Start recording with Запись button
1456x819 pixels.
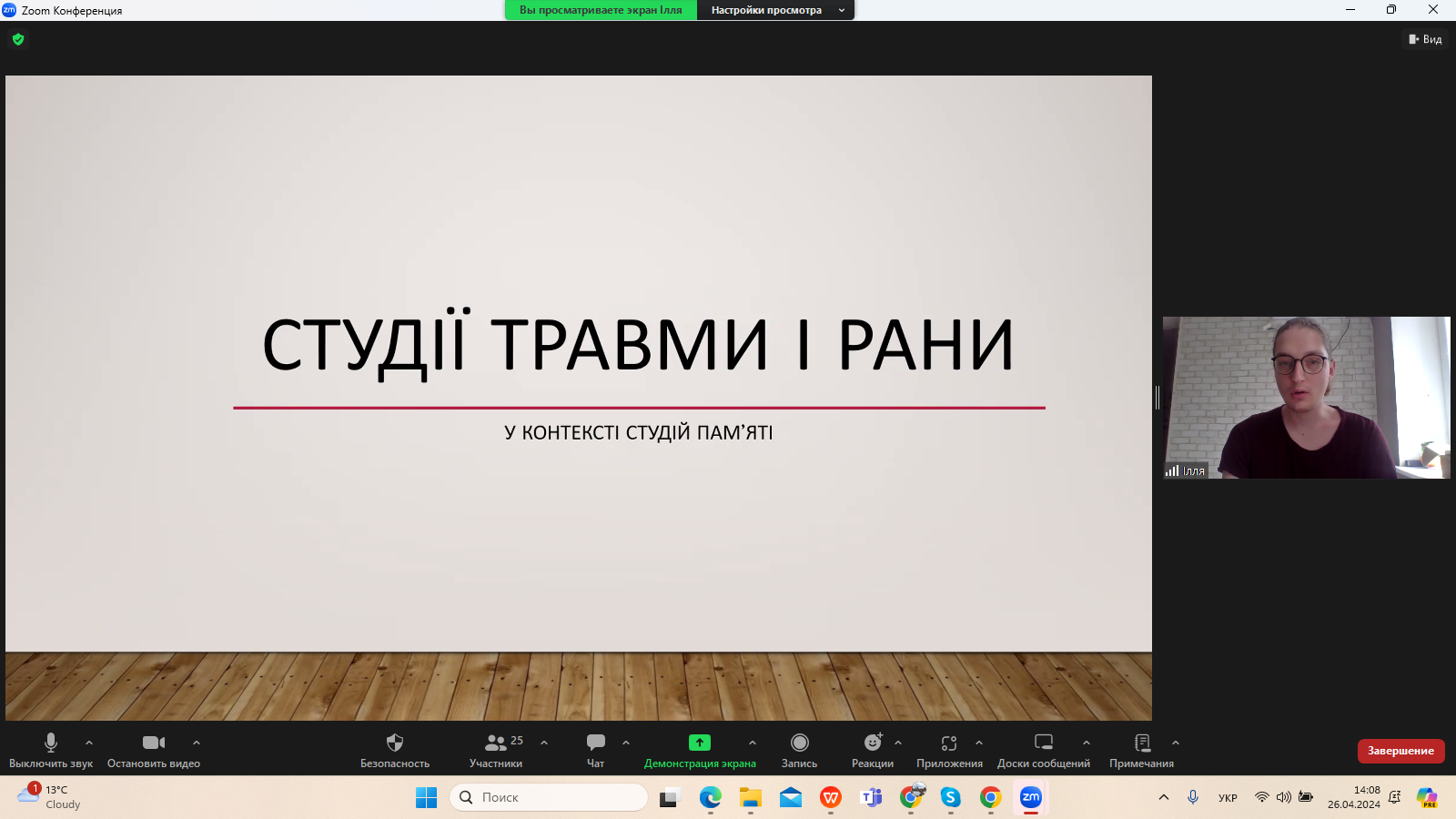(x=799, y=743)
